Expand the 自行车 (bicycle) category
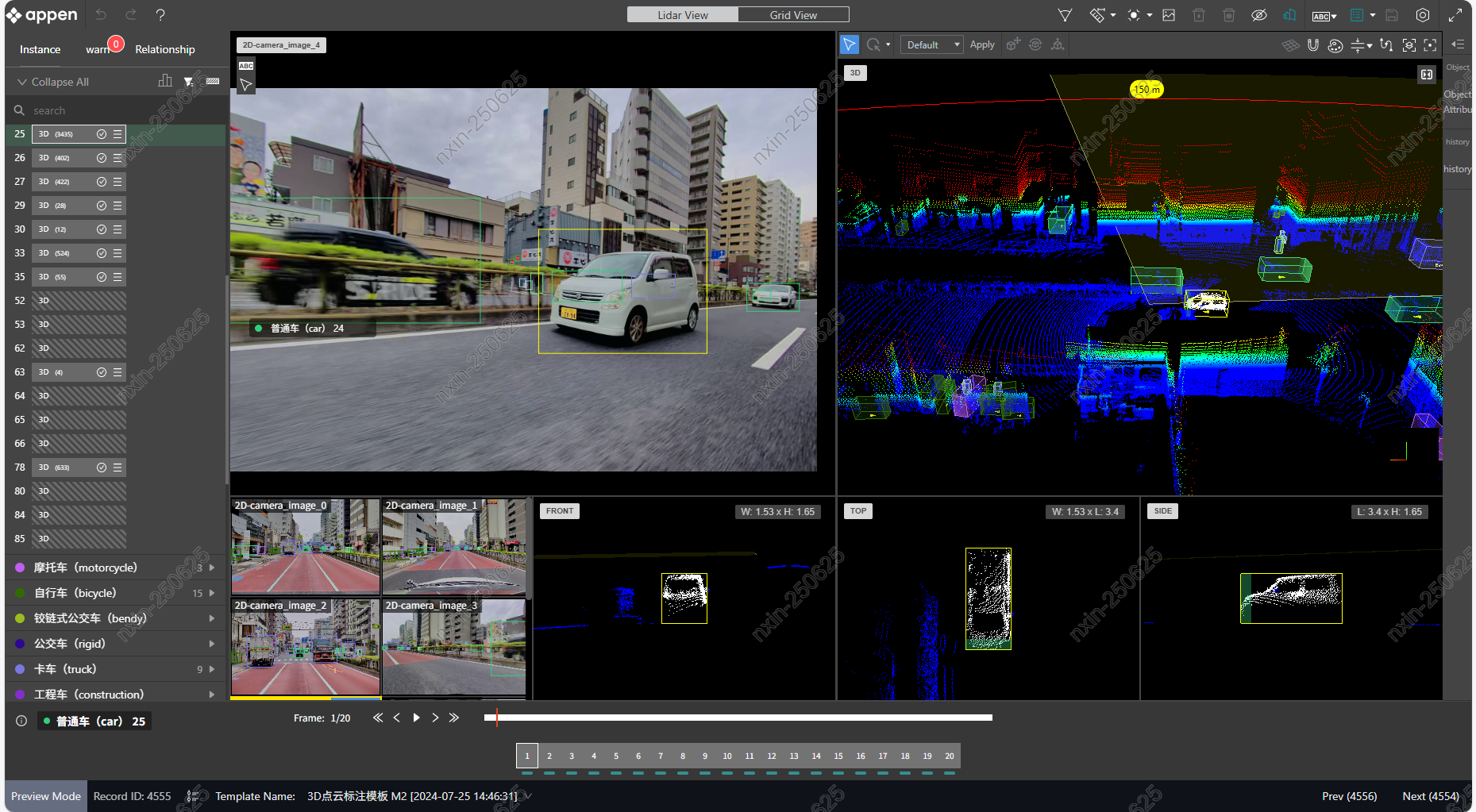Screen dimensions: 1476x812 point(212,593)
